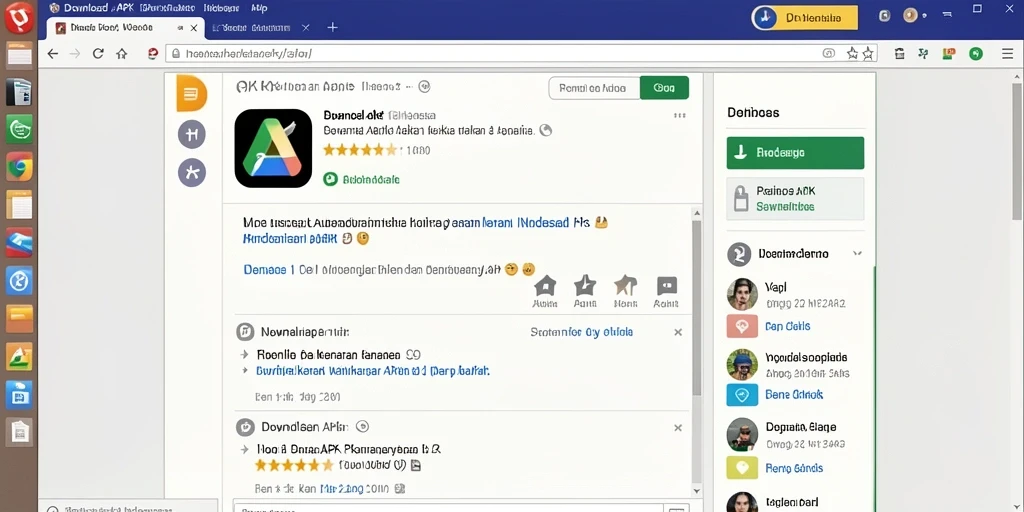Dismiss the Dovndlsan APkr section with its X
Viewport: 1024px width, 512px height.
pyautogui.click(x=678, y=428)
